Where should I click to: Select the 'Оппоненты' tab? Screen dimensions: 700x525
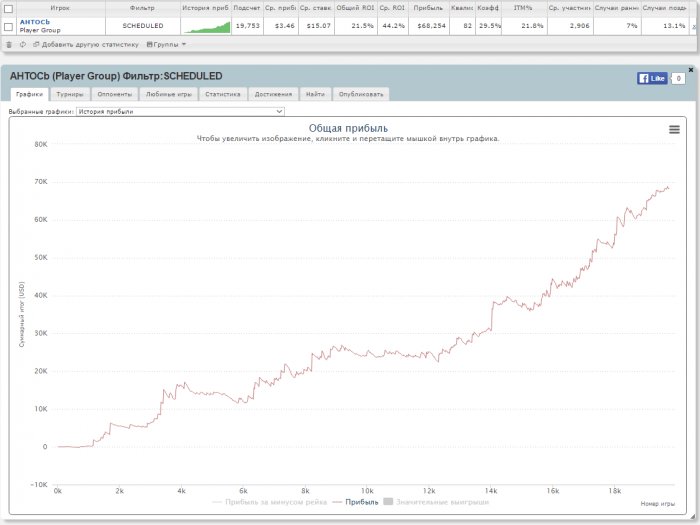click(x=114, y=94)
